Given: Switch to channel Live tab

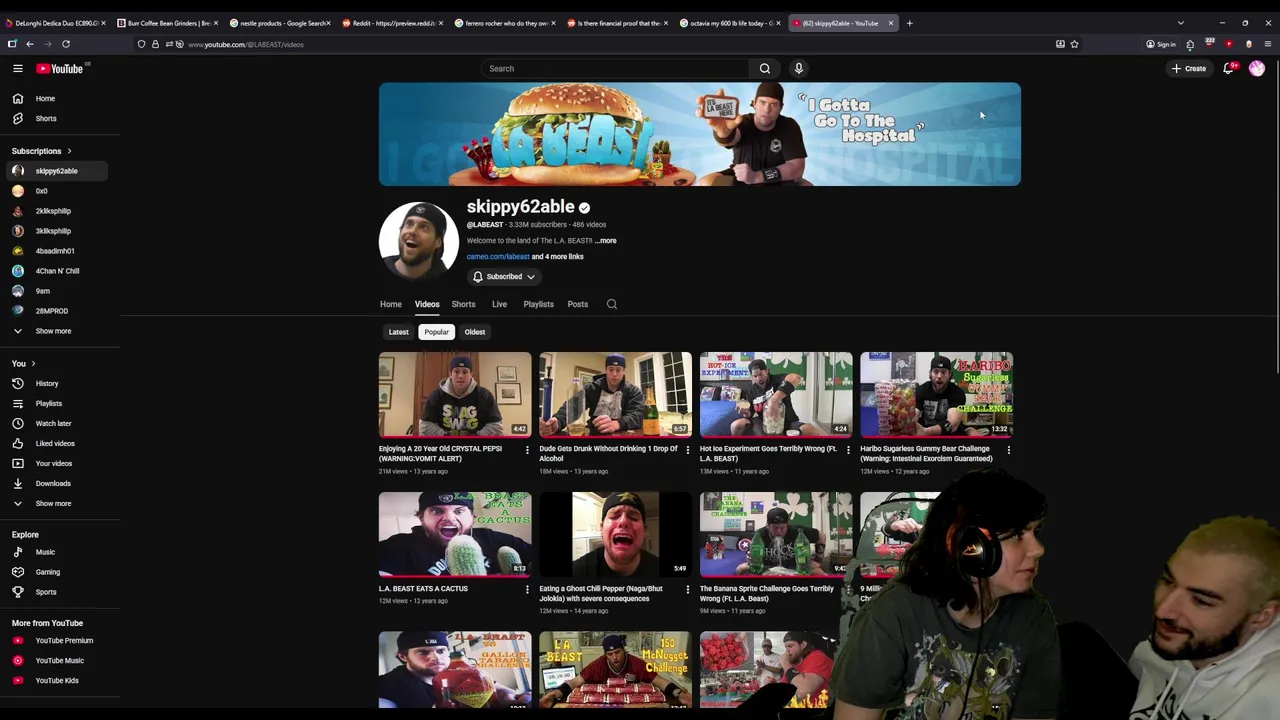Looking at the screenshot, I should [x=499, y=304].
